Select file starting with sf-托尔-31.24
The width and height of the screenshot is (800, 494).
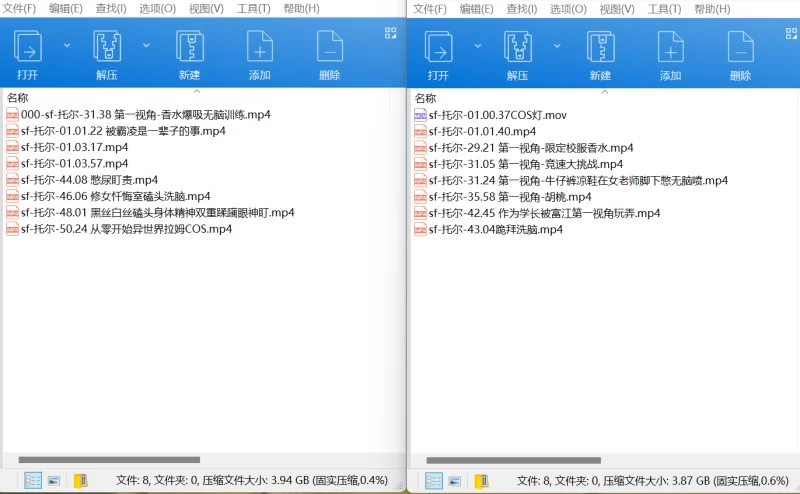tap(571, 181)
